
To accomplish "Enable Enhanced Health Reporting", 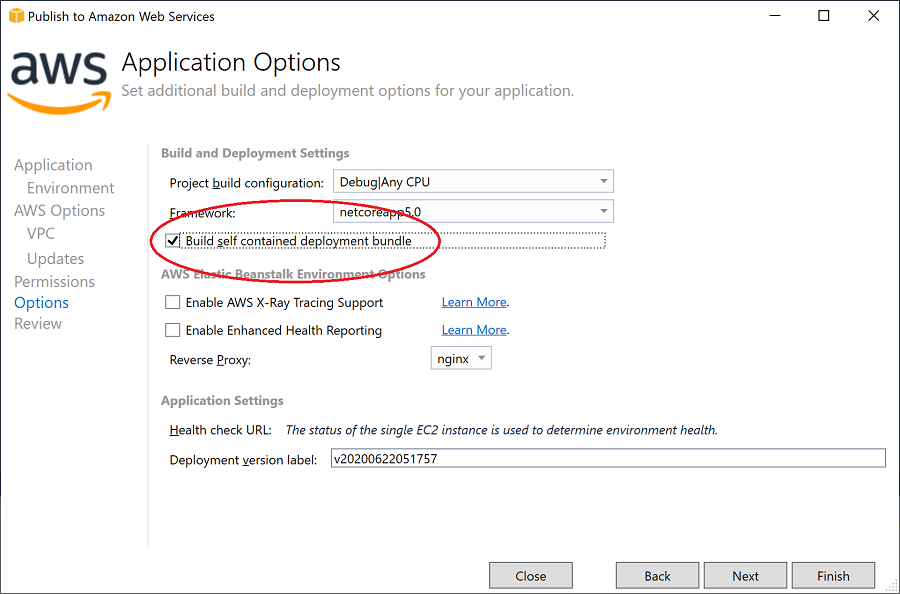I will pyautogui.click(x=172, y=329).
